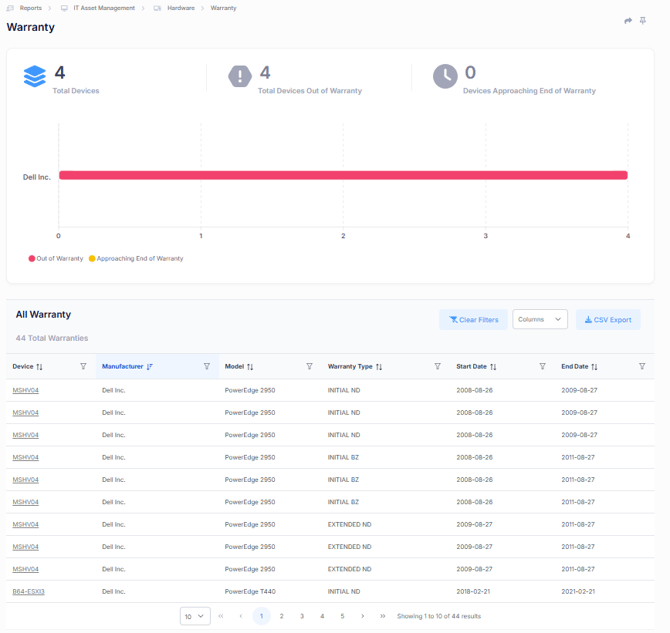This screenshot has height=633, width=670.
Task: Open the Start Date filter icon
Action: click(543, 367)
